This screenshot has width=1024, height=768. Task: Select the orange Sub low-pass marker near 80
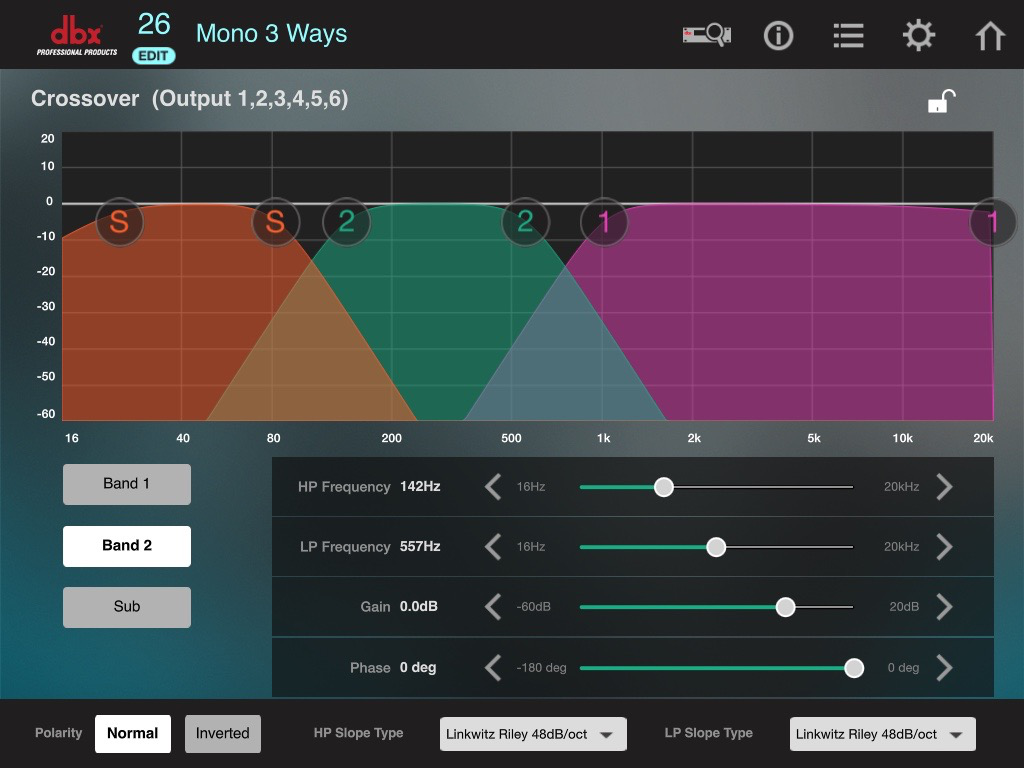click(x=275, y=222)
